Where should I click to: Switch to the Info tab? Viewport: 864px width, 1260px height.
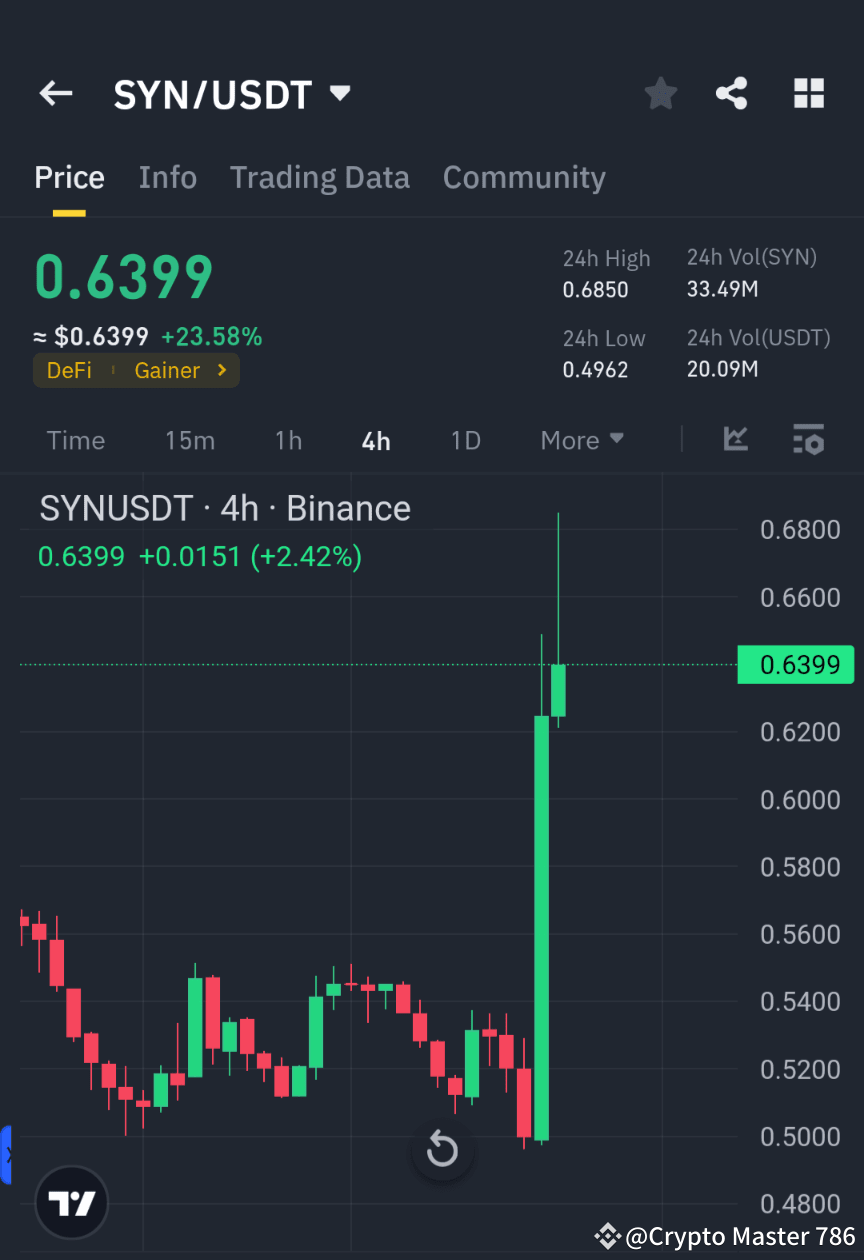(x=167, y=177)
